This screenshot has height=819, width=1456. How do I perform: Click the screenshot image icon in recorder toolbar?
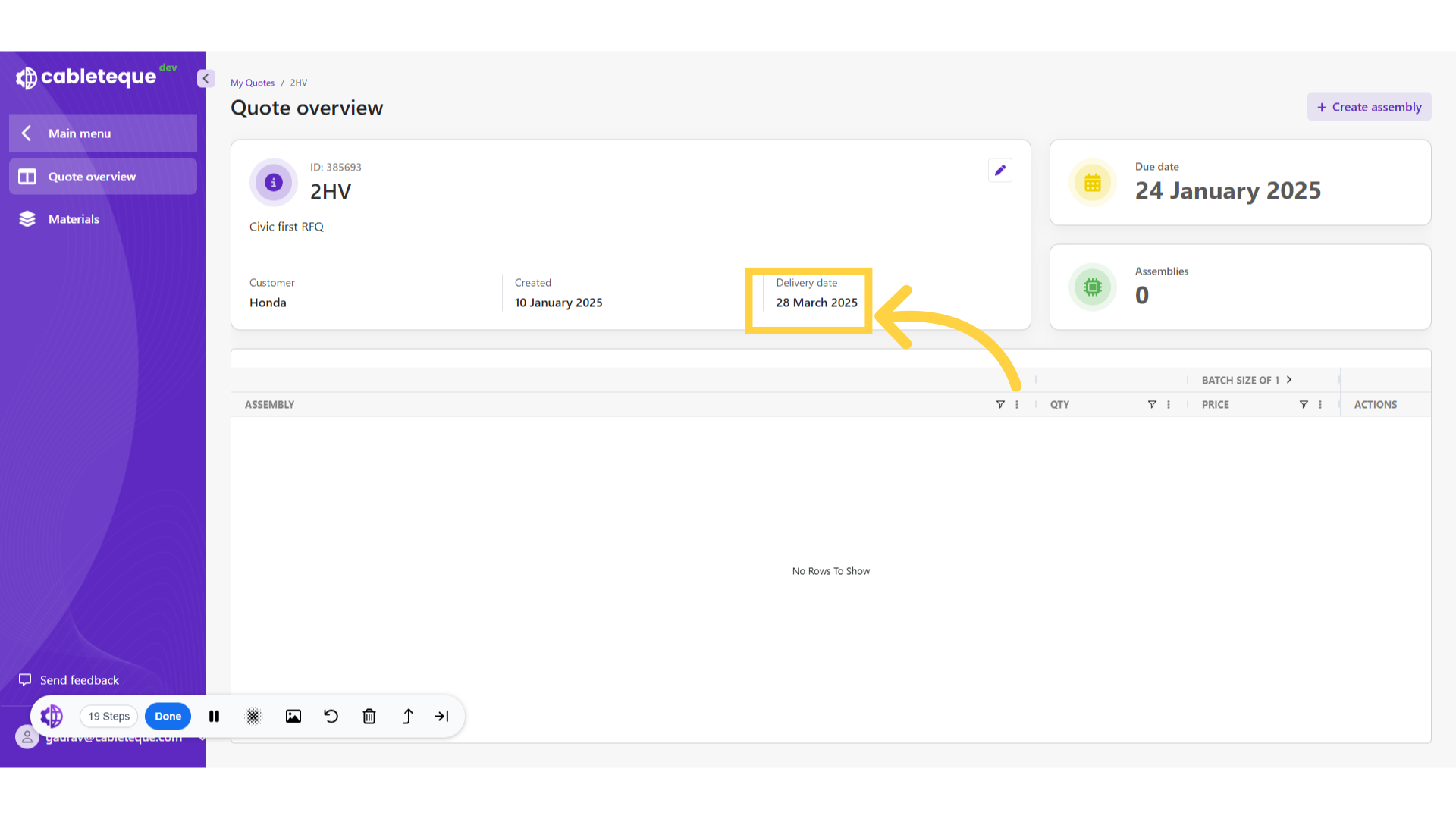click(293, 717)
